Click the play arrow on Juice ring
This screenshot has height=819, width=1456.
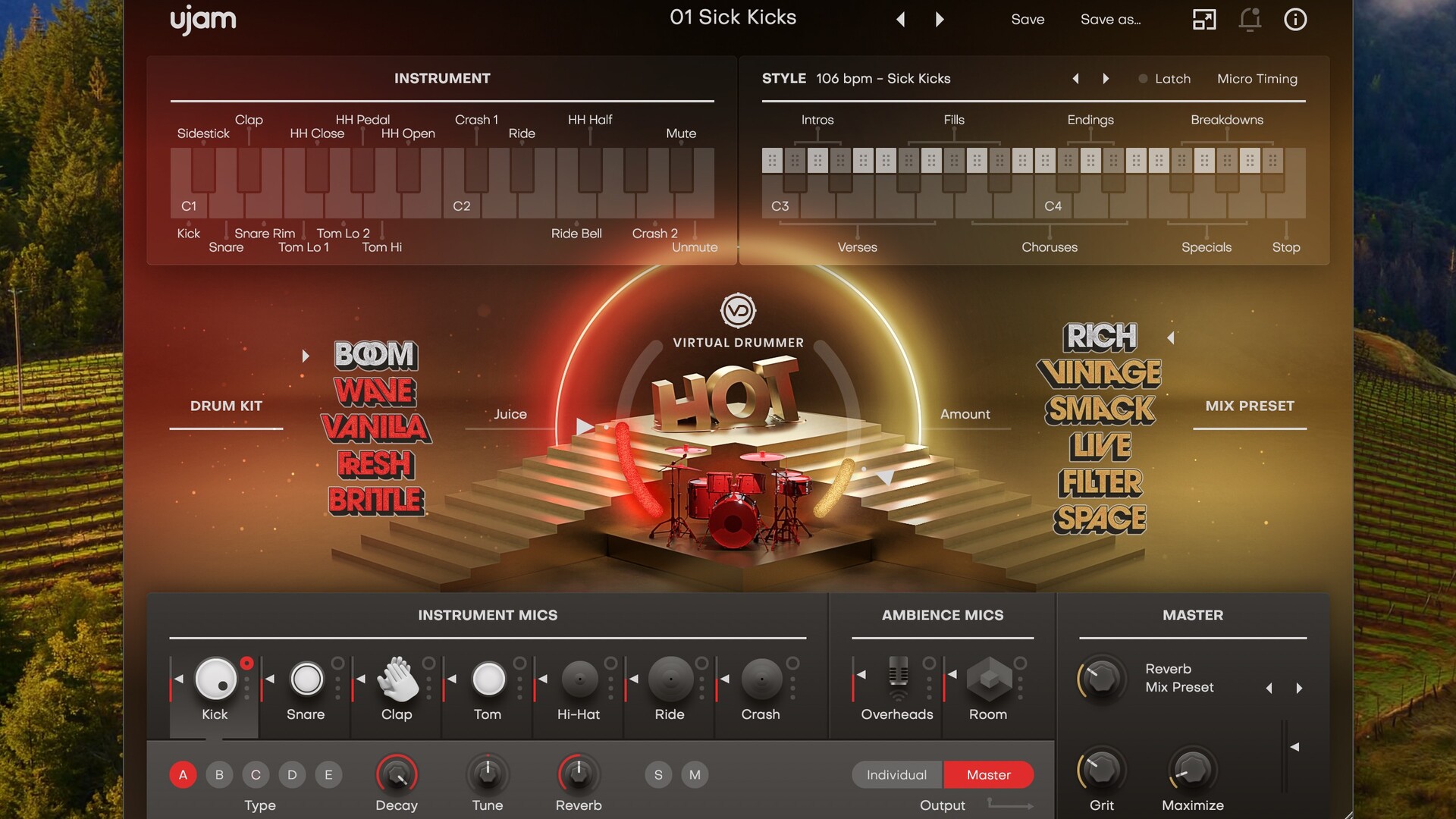point(584,427)
